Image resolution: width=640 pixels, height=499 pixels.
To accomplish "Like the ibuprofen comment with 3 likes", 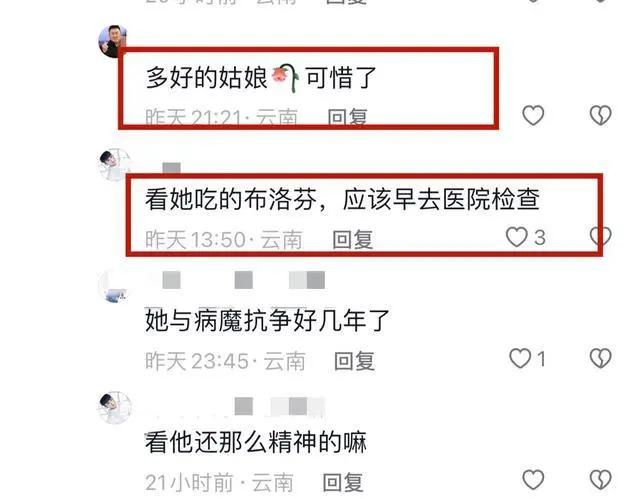I will (x=517, y=237).
